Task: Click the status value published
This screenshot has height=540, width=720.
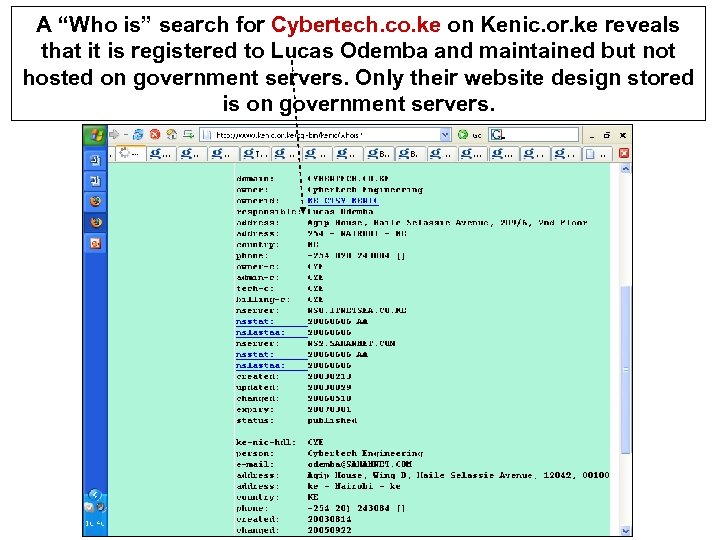Action: coord(332,421)
